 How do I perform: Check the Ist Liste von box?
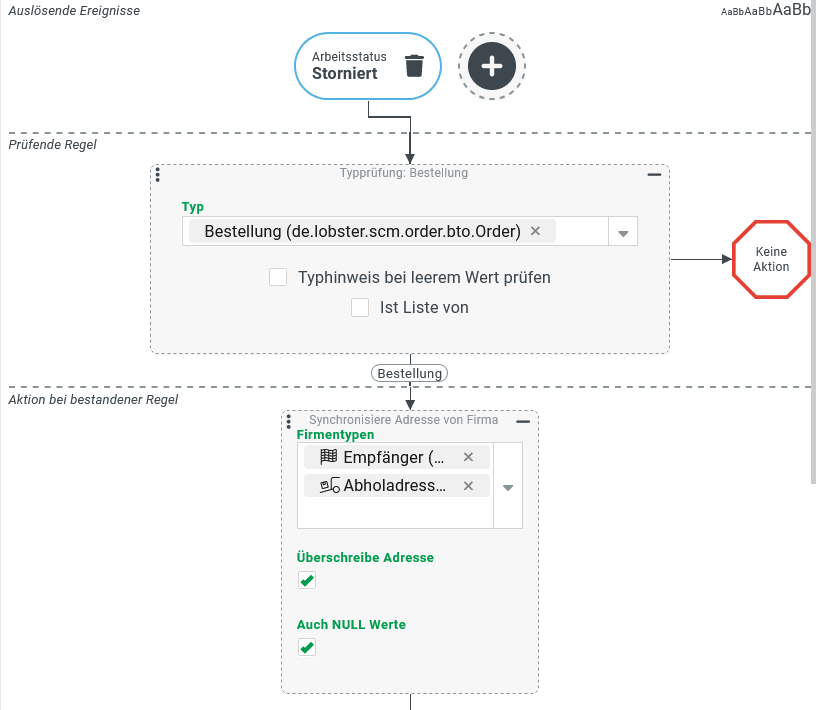pyautogui.click(x=360, y=308)
